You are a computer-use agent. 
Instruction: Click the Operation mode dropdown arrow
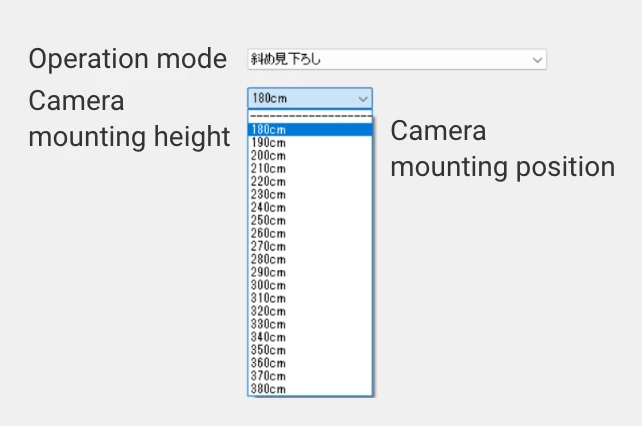[x=538, y=60]
